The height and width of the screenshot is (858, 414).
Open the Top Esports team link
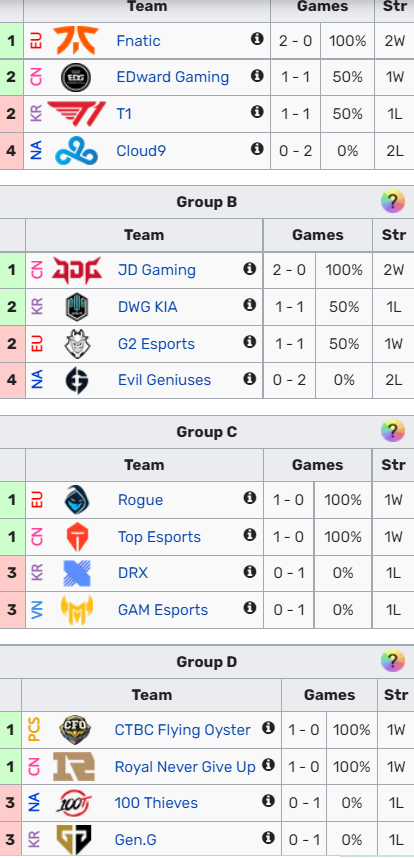pyautogui.click(x=159, y=537)
